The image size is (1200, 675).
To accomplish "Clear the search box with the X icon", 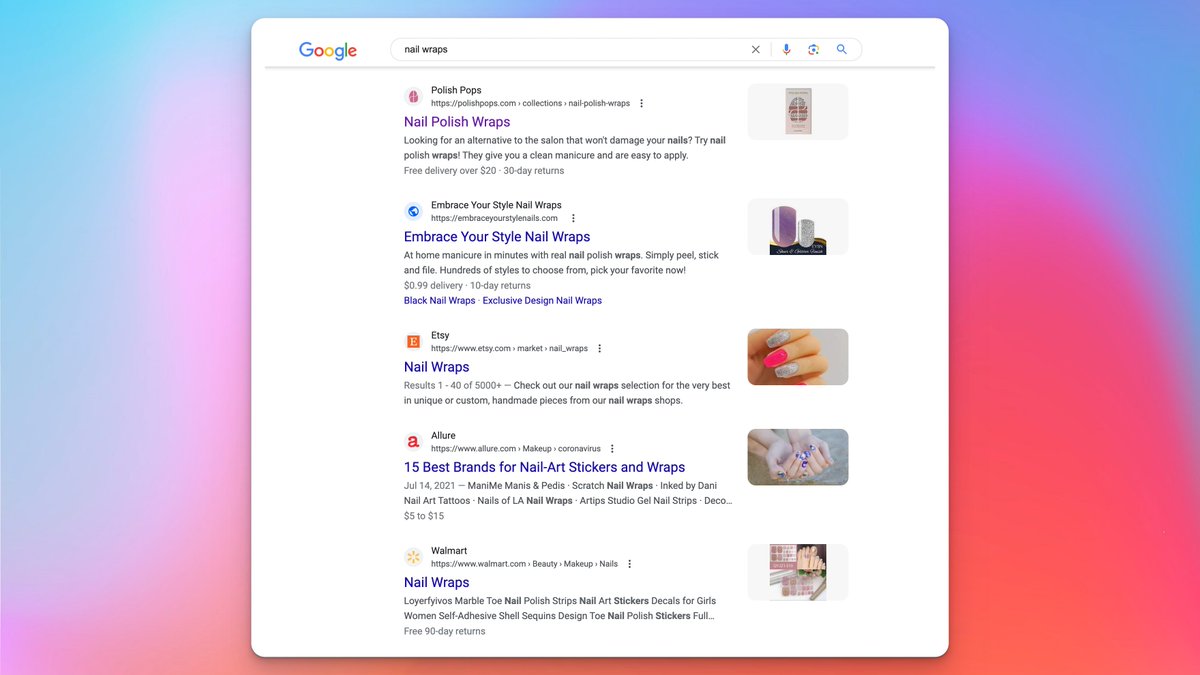I will click(x=755, y=49).
